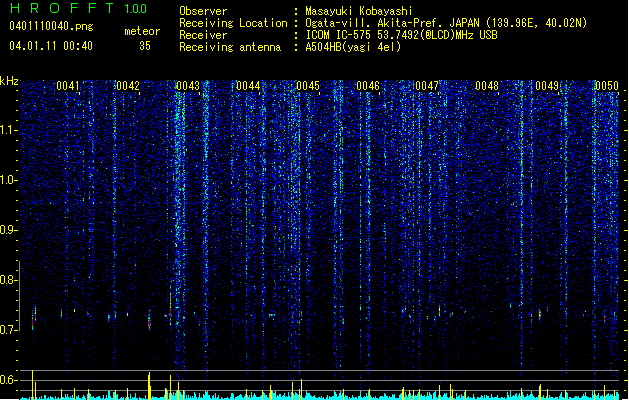
Task: Select the file name 0401110040.png
Action: coord(51,26)
